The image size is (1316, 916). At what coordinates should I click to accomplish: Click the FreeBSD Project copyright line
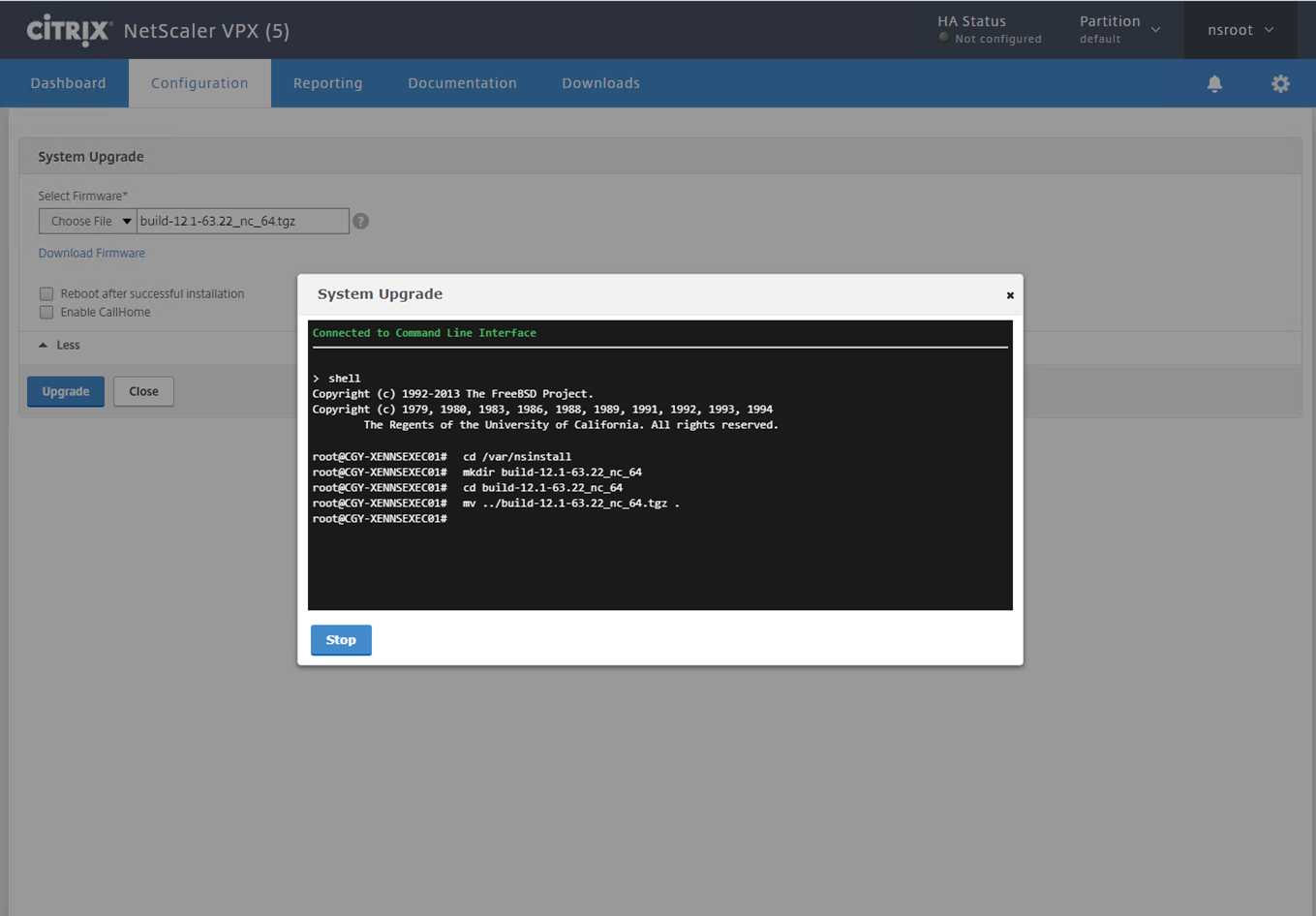pyautogui.click(x=453, y=394)
